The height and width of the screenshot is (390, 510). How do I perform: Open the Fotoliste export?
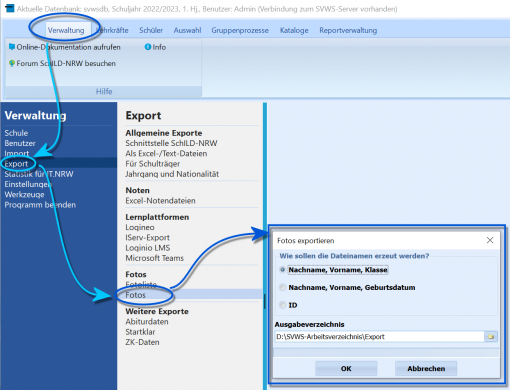[141, 285]
